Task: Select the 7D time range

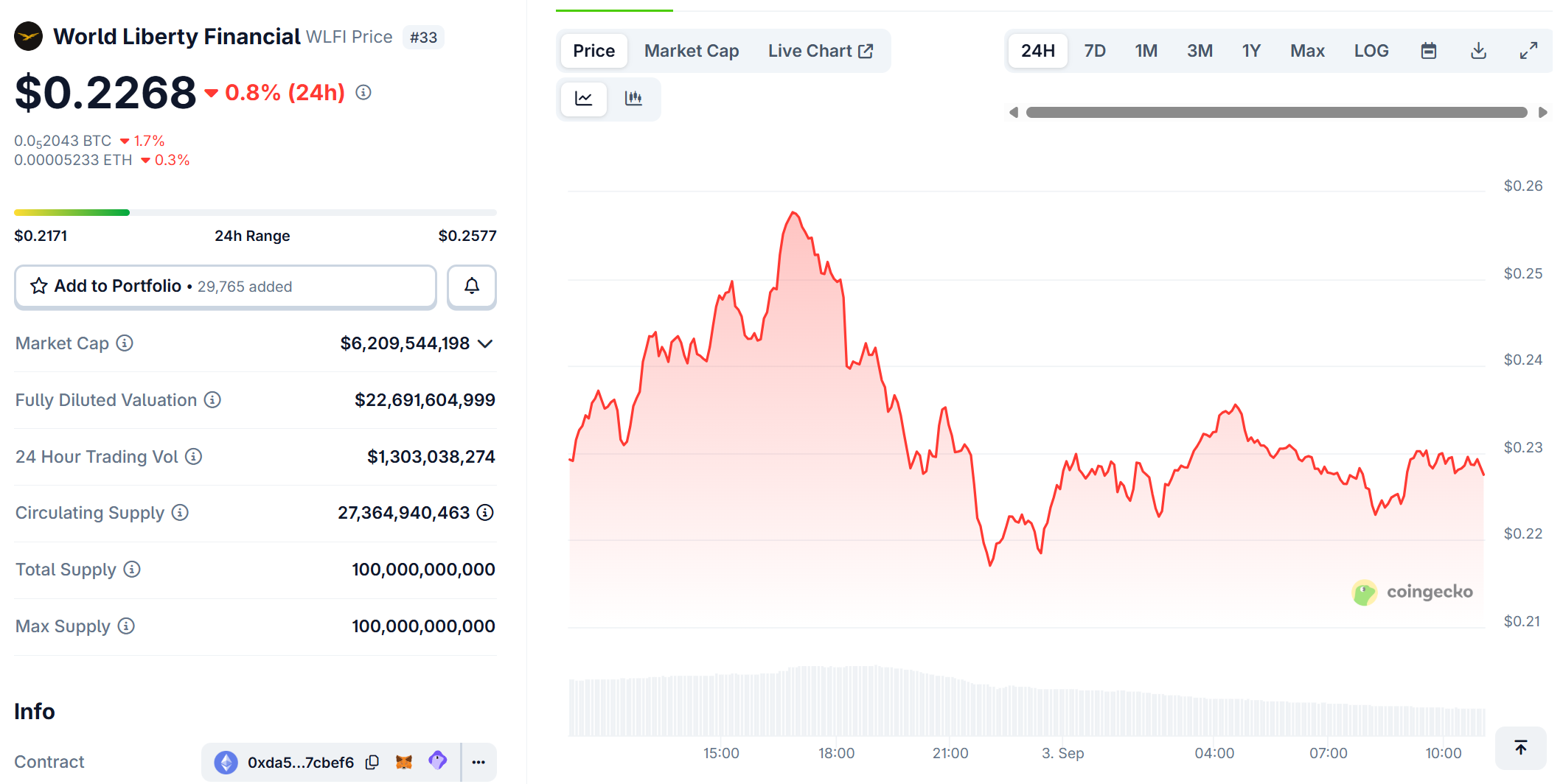Action: 1094,51
